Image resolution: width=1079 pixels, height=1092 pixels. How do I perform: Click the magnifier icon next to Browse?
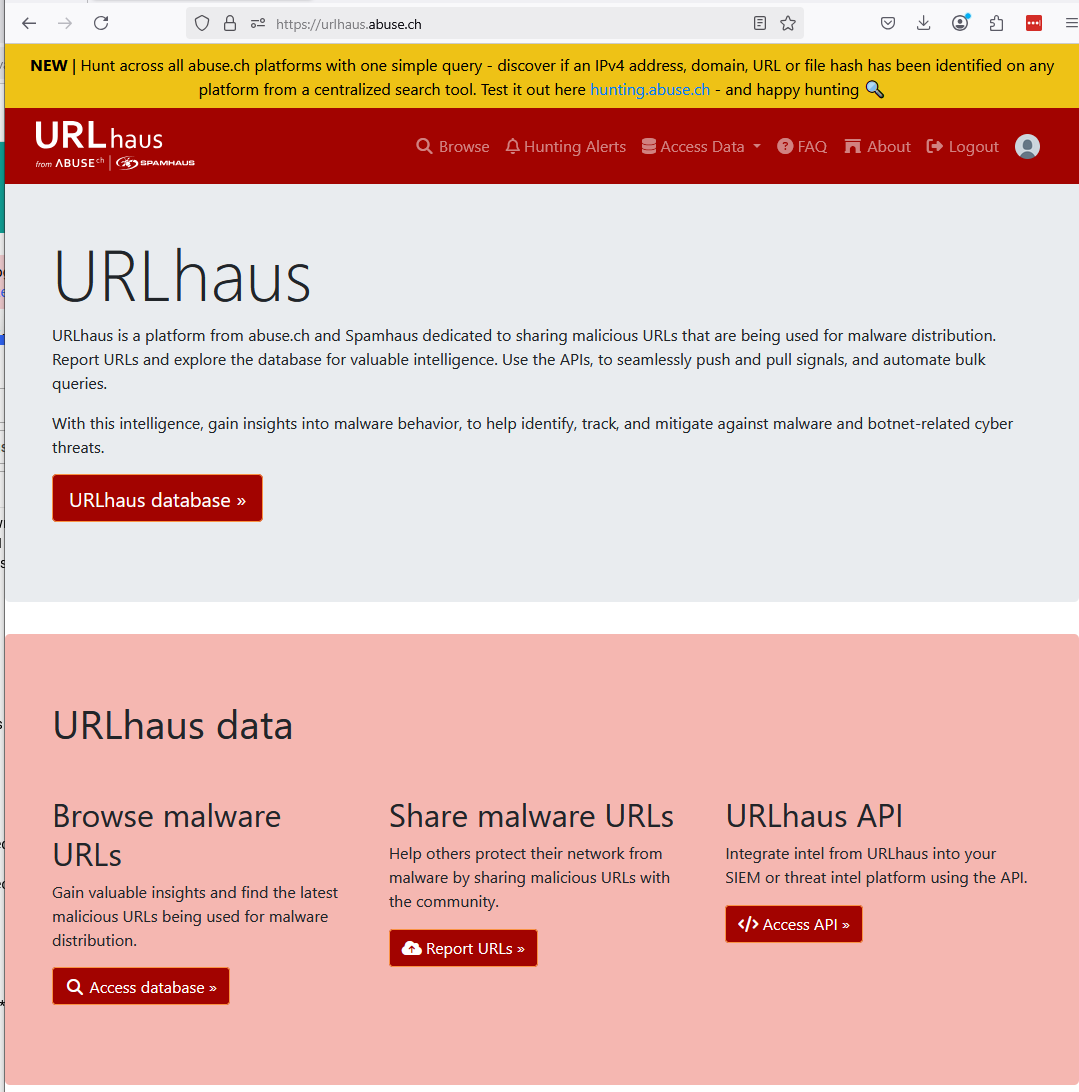click(424, 146)
